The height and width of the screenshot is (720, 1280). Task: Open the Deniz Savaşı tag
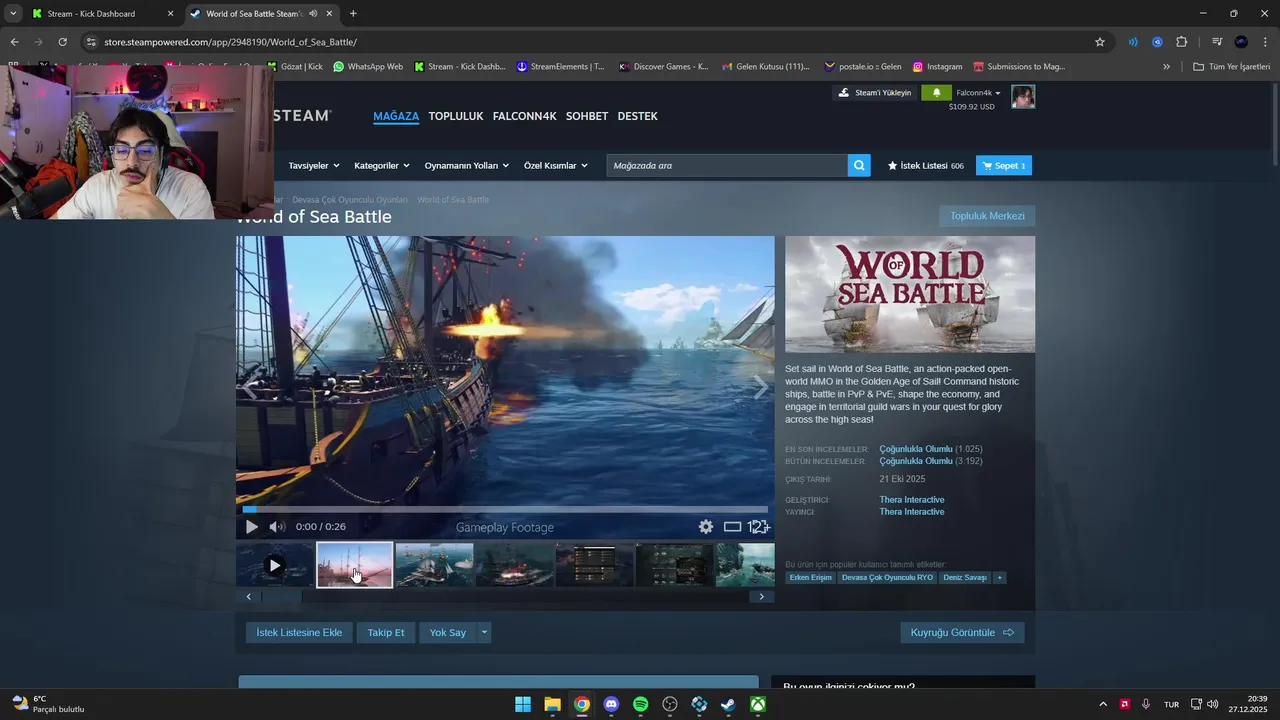pos(965,578)
